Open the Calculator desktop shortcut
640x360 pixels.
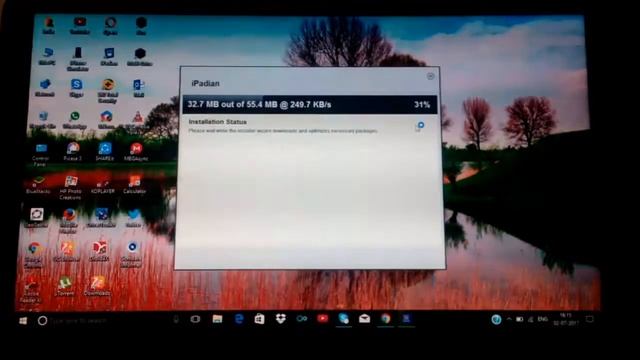(x=134, y=184)
